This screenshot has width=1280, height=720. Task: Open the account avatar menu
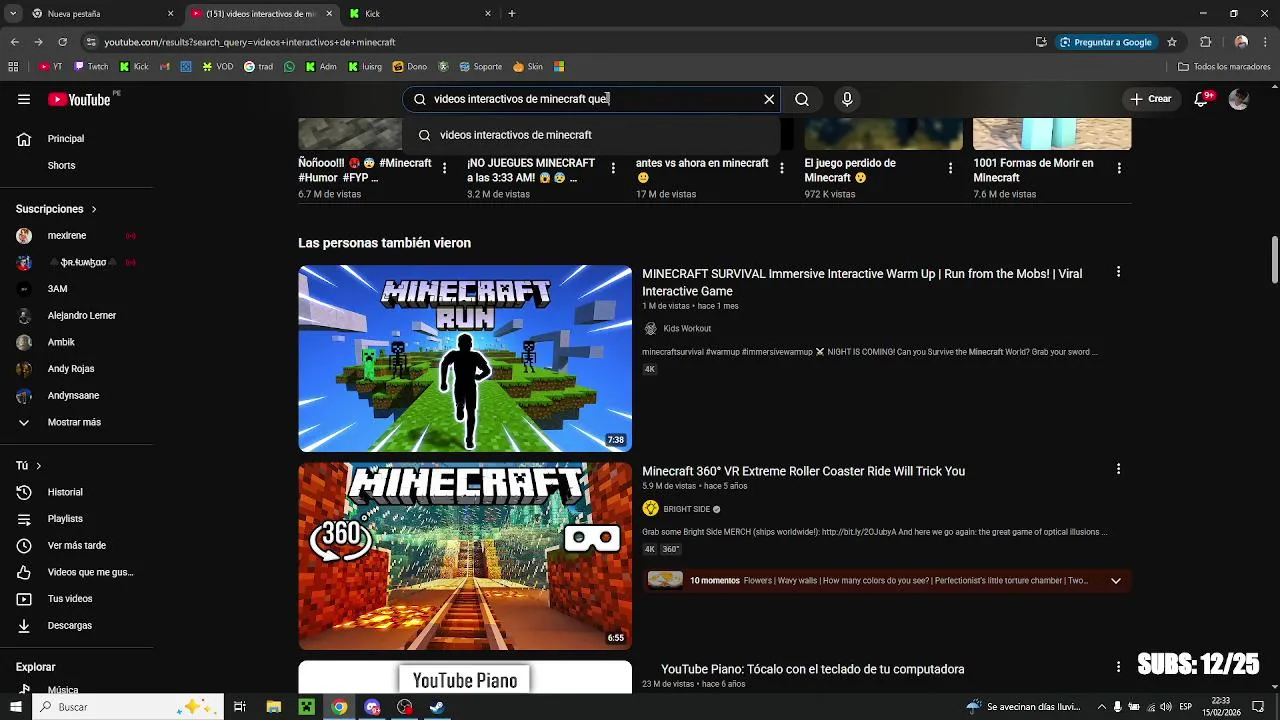point(1239,99)
